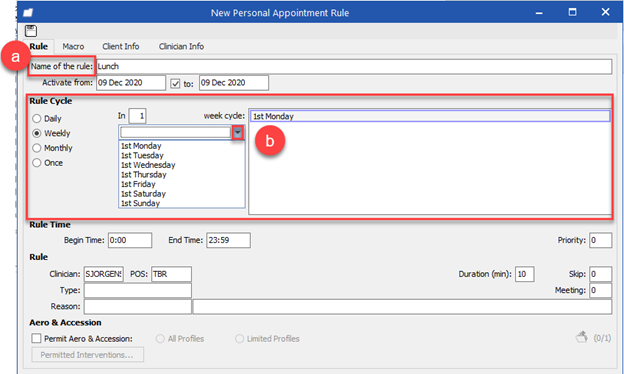The image size is (624, 374).
Task: Click the Permitted Interventions button
Action: [87, 355]
